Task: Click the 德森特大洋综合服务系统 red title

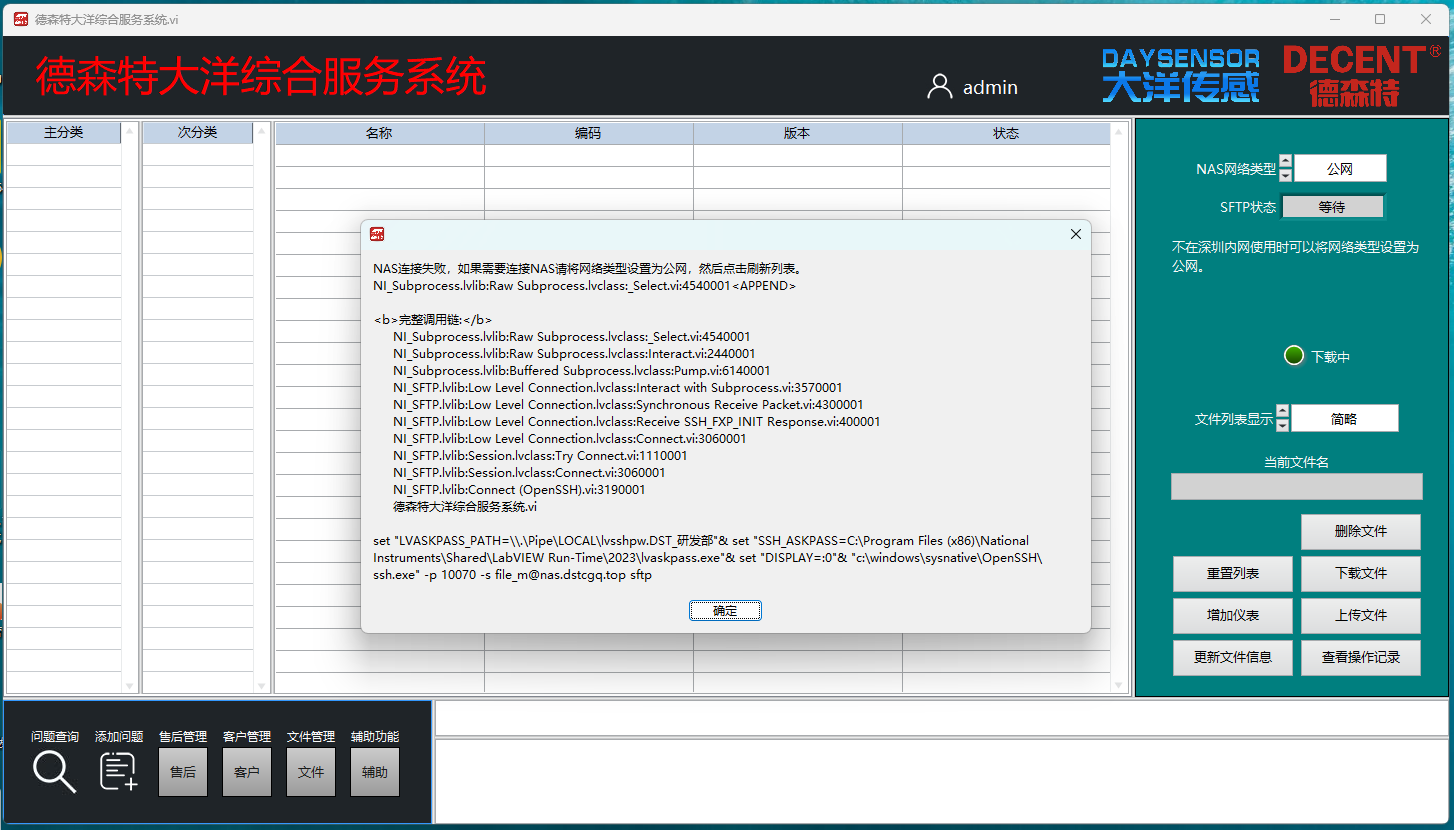Action: click(261, 77)
